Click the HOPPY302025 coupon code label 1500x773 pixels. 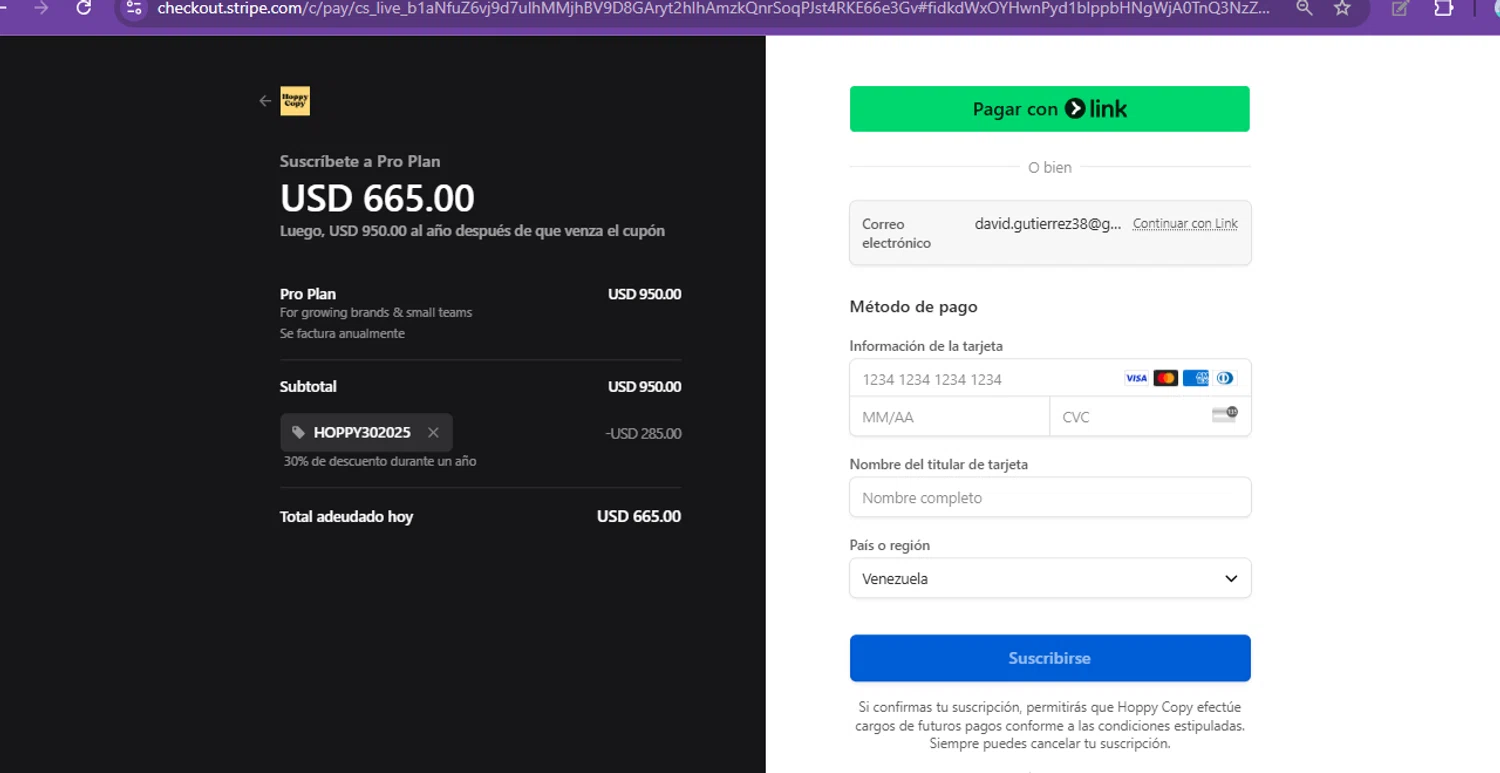pyautogui.click(x=362, y=433)
